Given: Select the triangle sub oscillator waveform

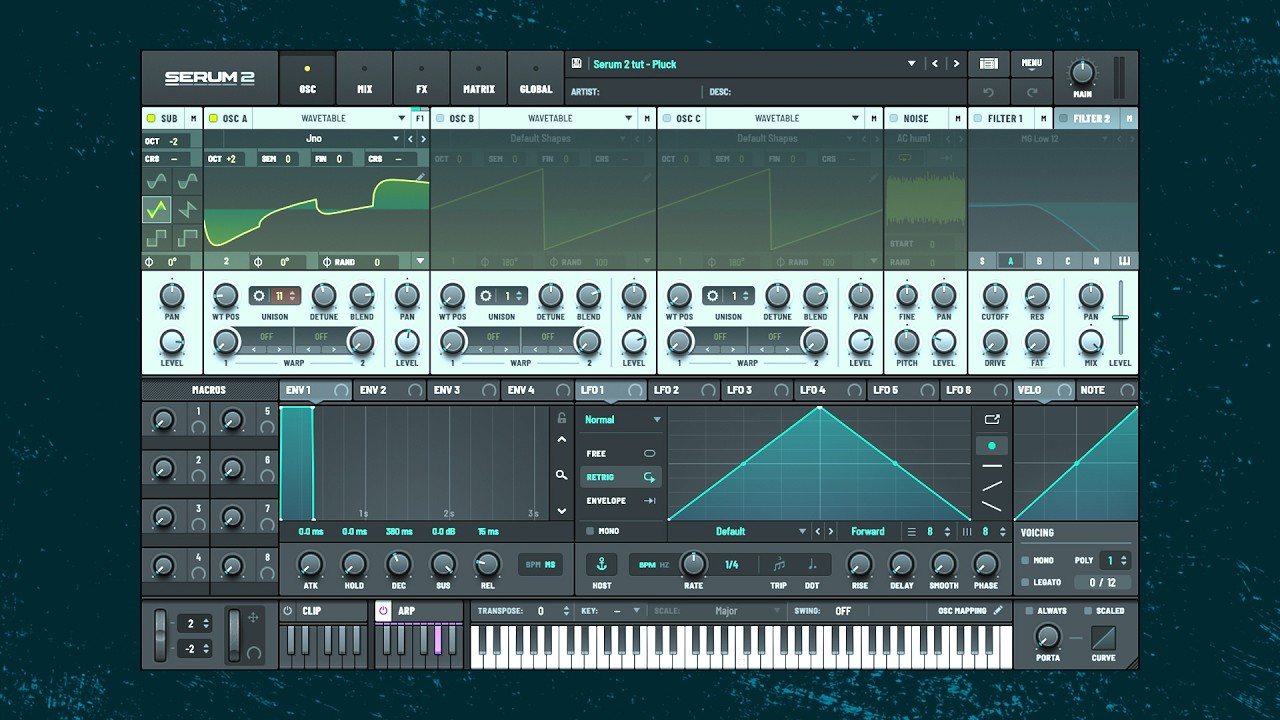Looking at the screenshot, I should click(x=157, y=210).
